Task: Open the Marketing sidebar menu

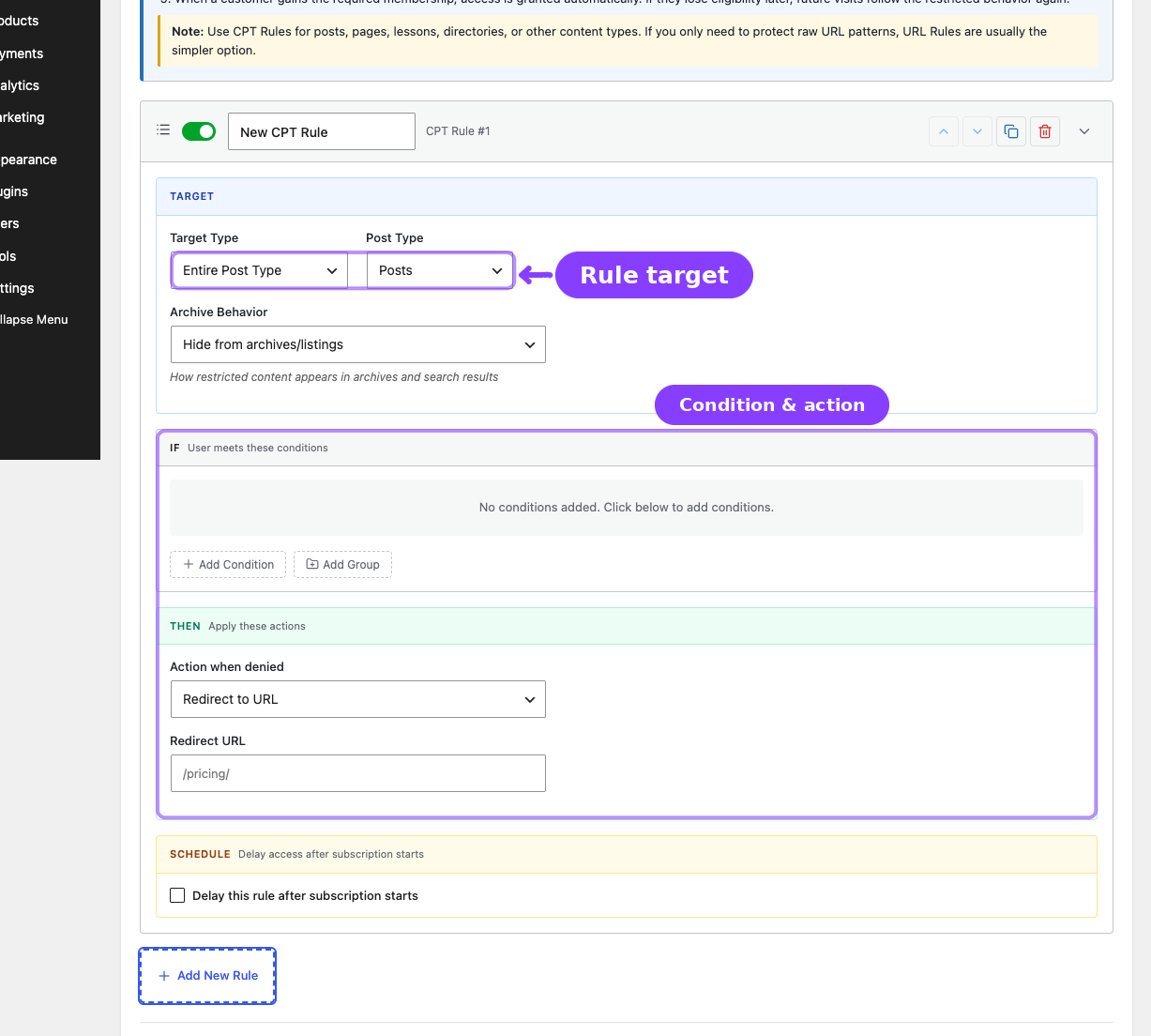Action: (23, 117)
